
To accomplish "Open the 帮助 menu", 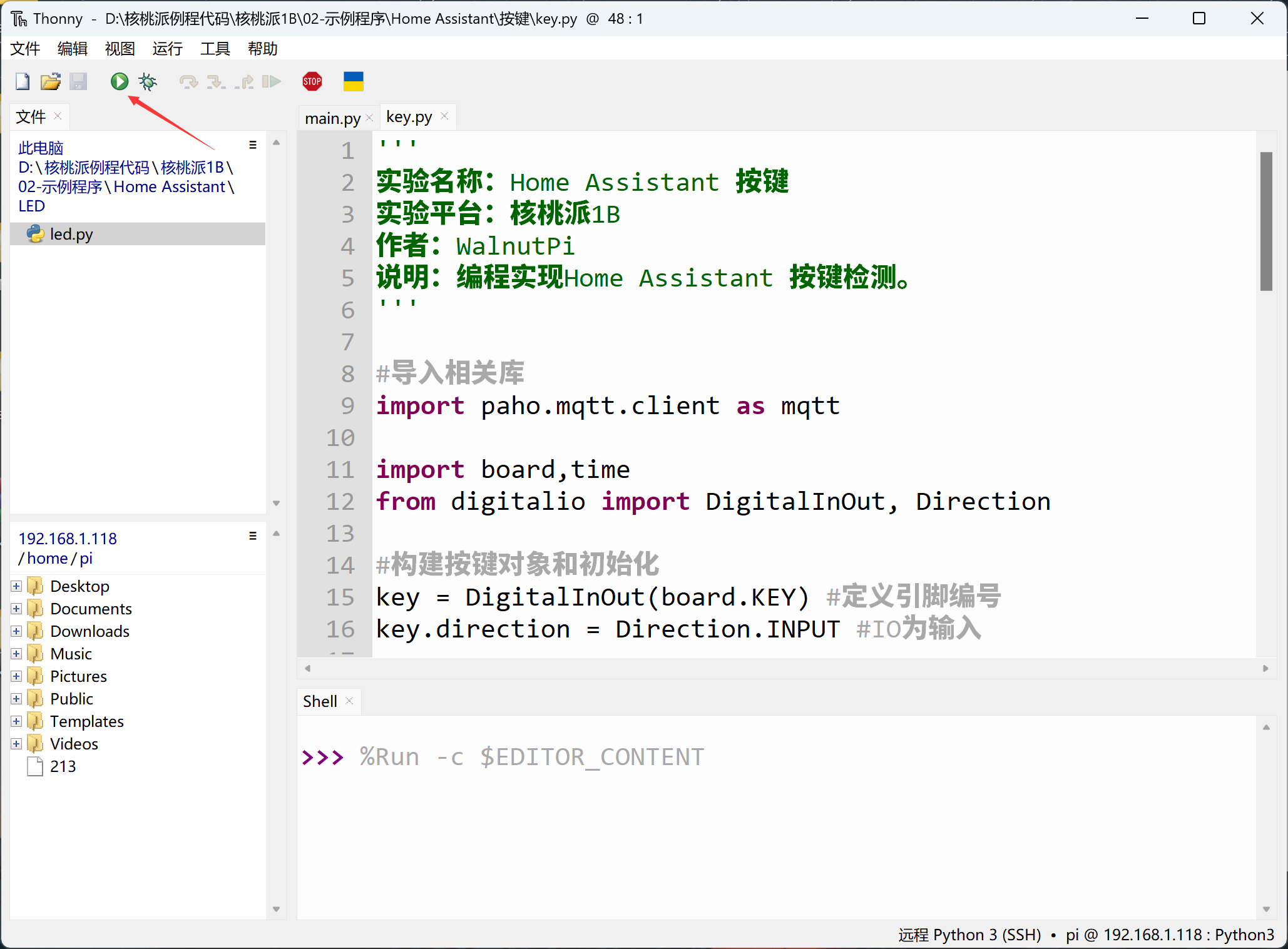I will (263, 49).
